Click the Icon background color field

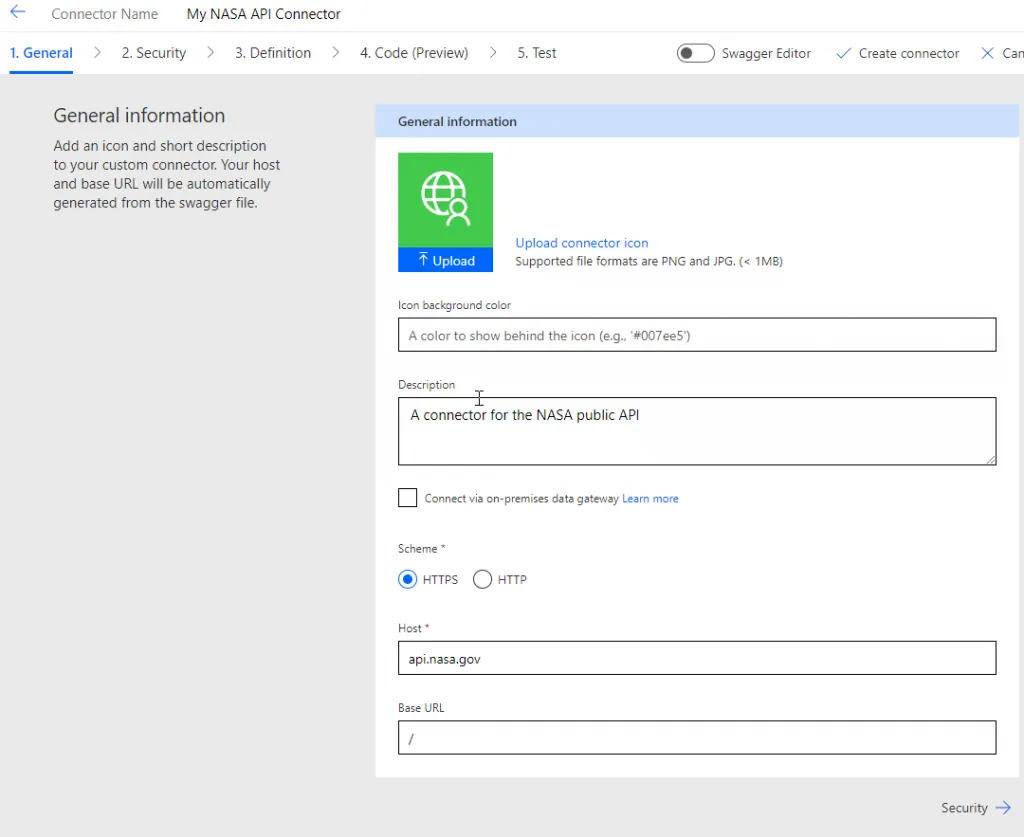coord(697,335)
